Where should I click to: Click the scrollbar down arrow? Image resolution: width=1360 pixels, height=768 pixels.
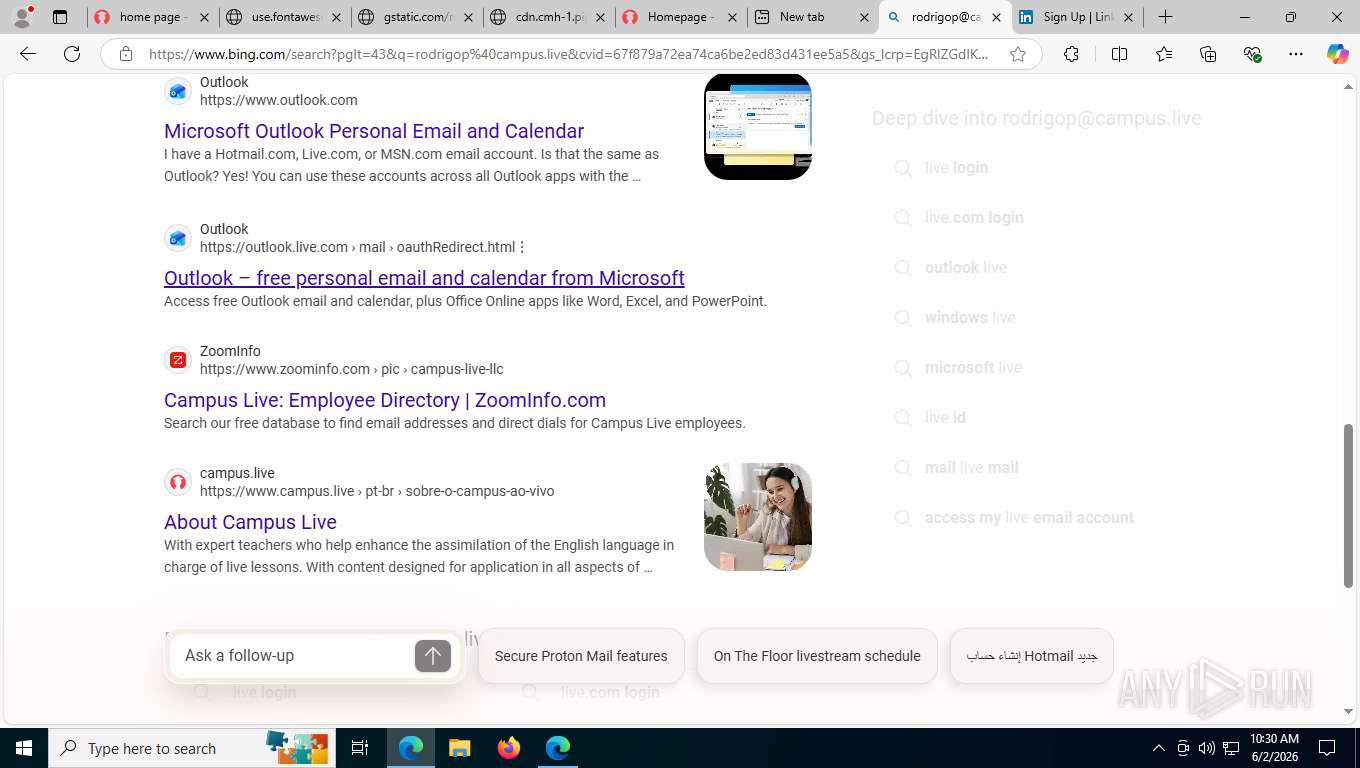(1348, 712)
